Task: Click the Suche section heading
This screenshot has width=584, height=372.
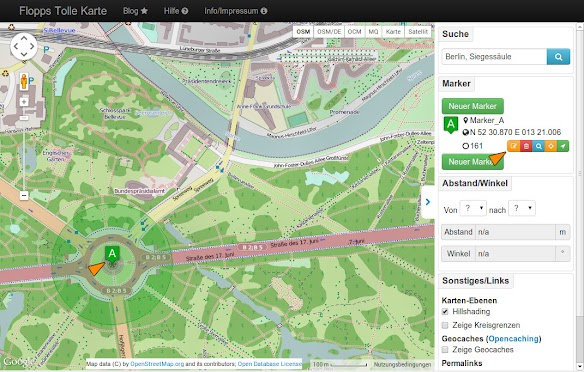Action: (456, 34)
